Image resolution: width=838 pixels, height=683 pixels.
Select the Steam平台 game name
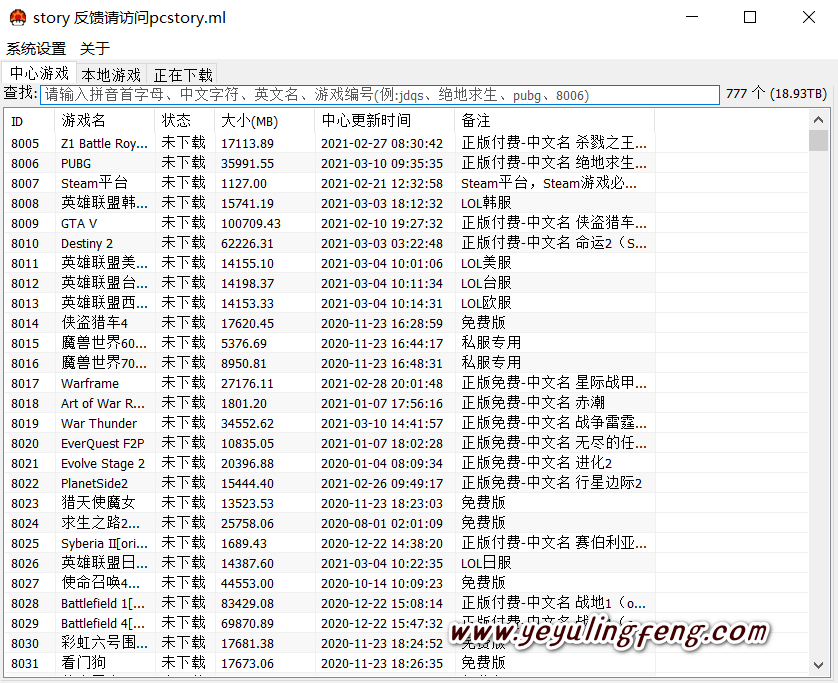pyautogui.click(x=94, y=183)
